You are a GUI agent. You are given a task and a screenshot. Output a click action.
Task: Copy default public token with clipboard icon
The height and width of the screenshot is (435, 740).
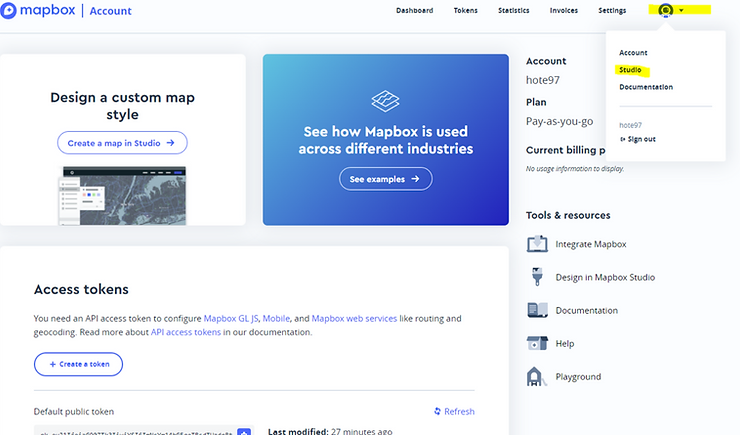244,432
